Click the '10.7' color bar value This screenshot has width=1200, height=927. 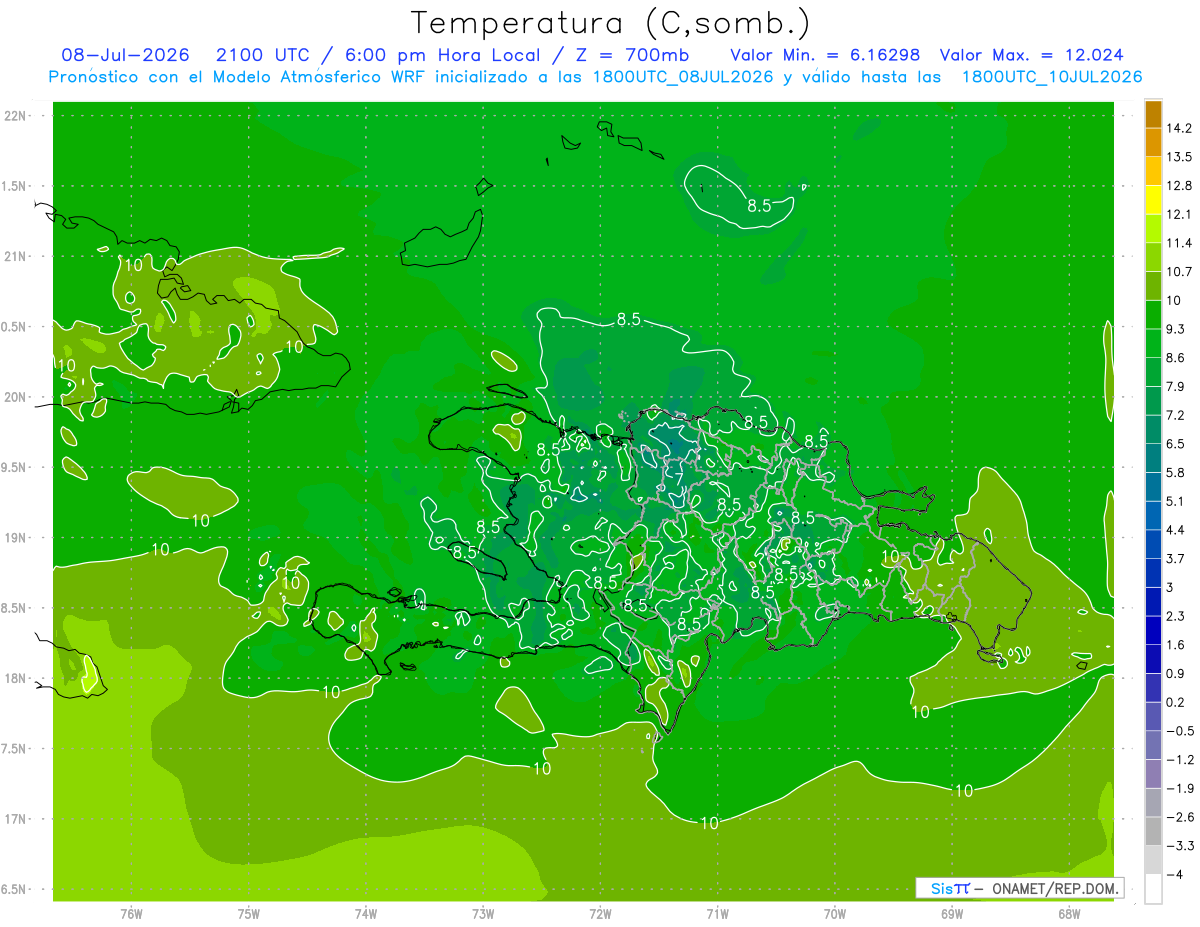click(x=1178, y=272)
